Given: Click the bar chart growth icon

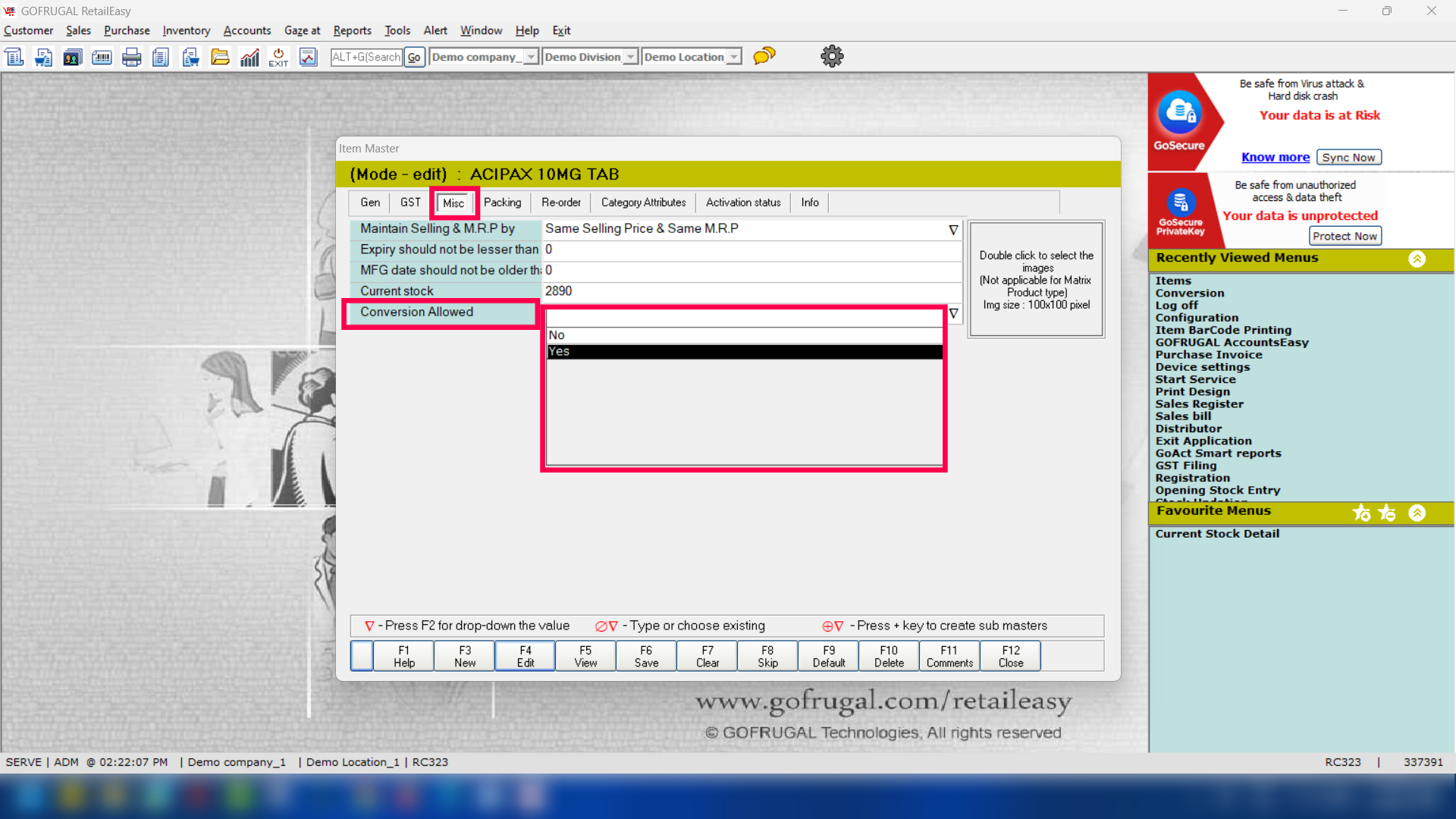Looking at the screenshot, I should click(x=249, y=57).
